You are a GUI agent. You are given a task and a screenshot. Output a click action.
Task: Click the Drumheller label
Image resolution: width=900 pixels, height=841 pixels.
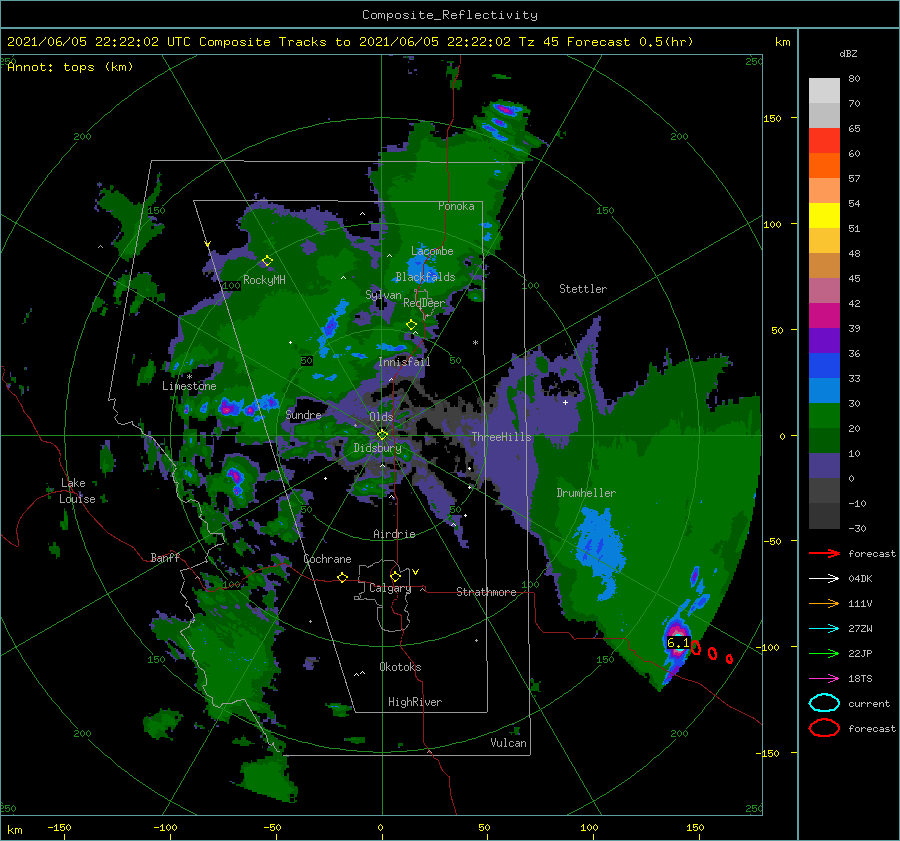click(586, 493)
